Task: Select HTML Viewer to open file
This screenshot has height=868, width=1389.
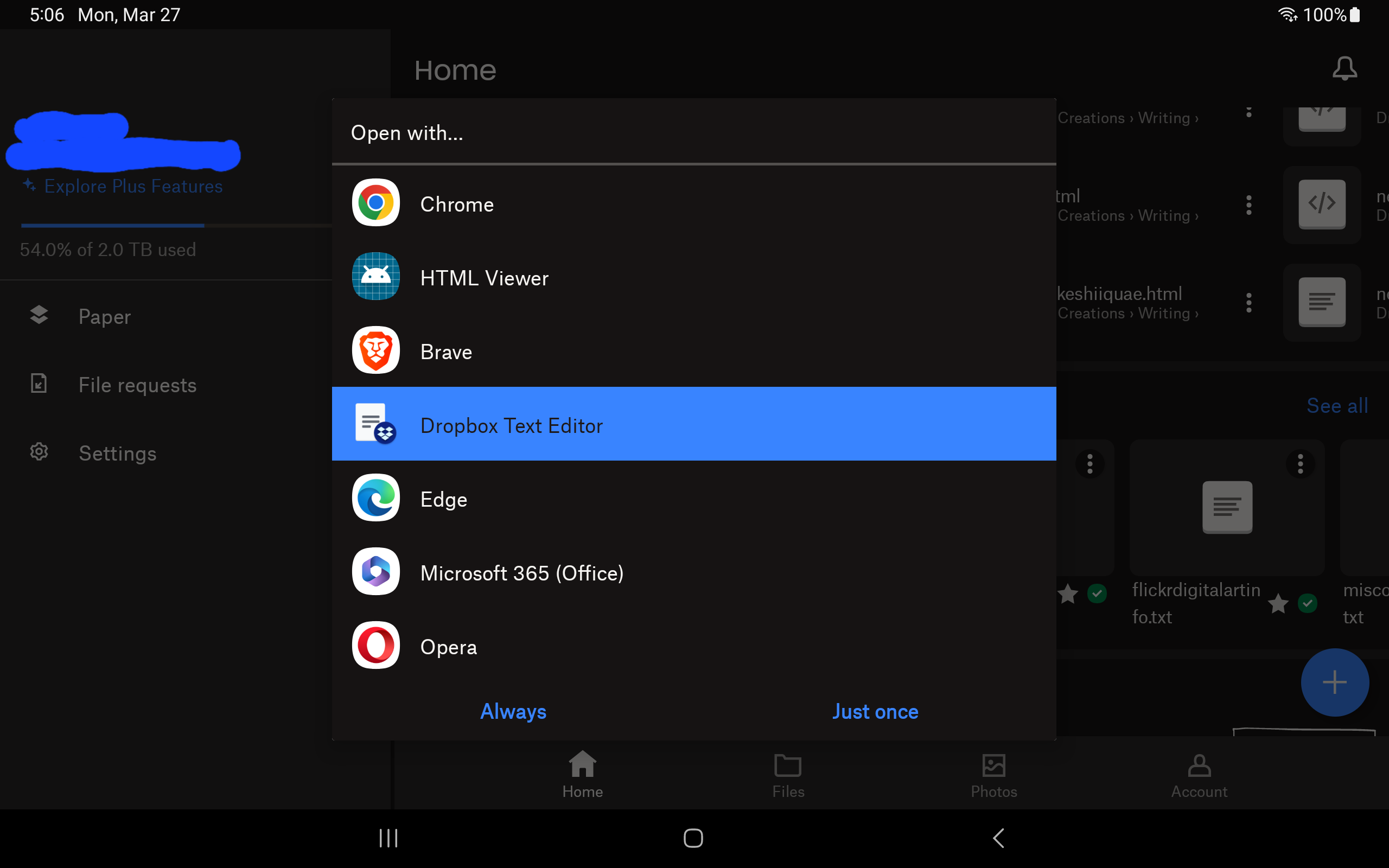Action: click(x=693, y=277)
